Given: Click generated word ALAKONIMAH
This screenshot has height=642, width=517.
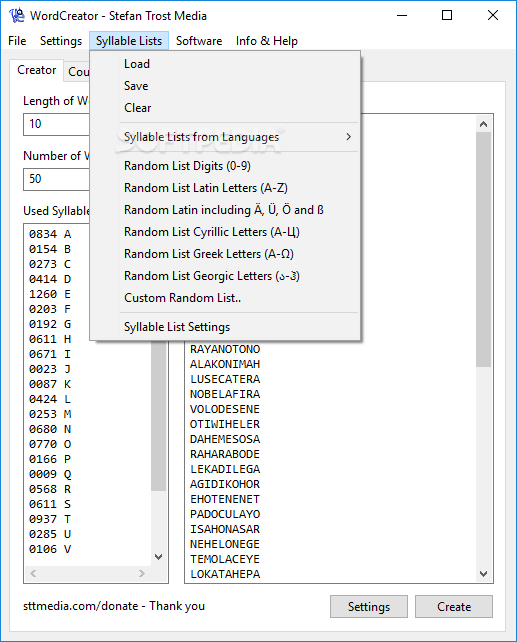Looking at the screenshot, I should 225,364.
